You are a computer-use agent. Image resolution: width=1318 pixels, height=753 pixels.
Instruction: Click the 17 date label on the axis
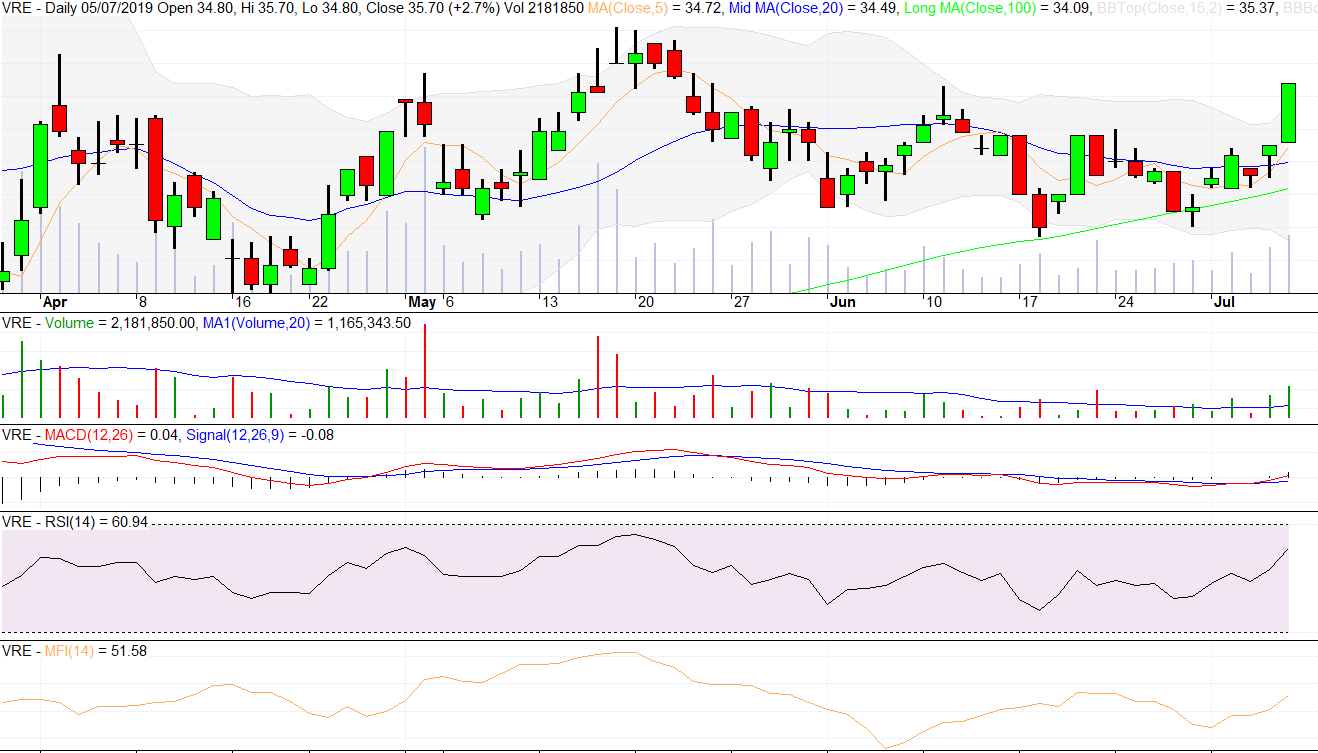[x=1029, y=301]
